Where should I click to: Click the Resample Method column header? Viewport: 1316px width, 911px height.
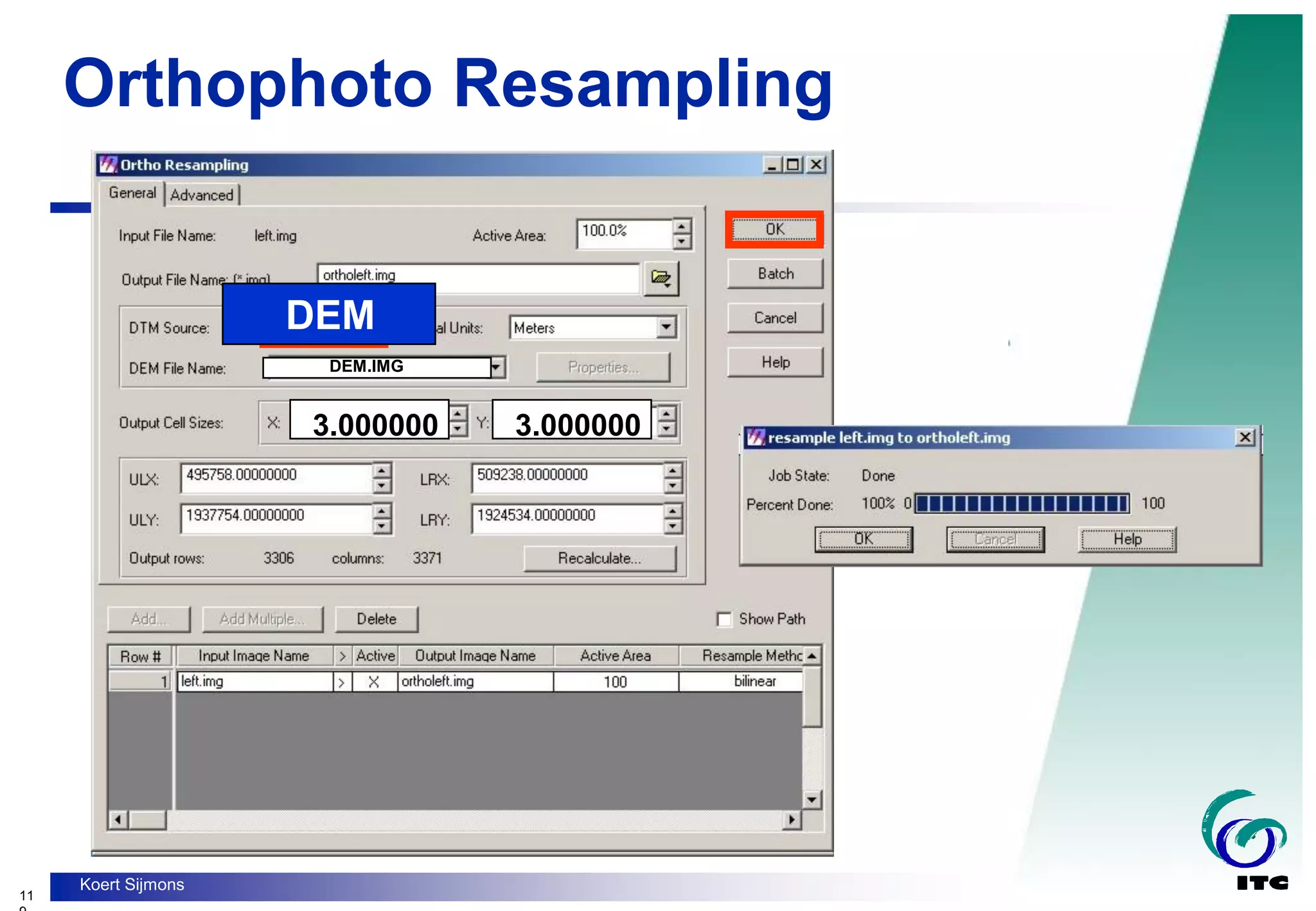741,656
